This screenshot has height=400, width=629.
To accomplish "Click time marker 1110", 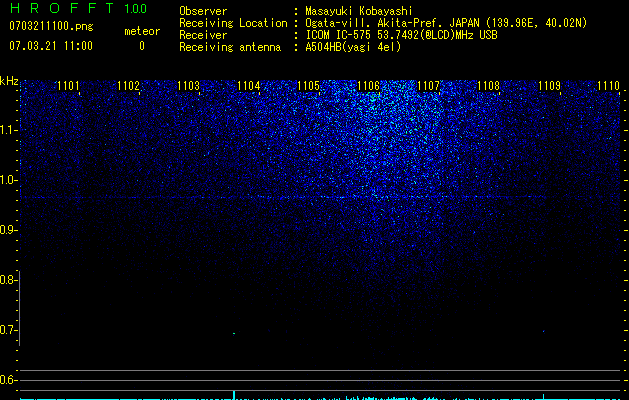I will 609,85.
